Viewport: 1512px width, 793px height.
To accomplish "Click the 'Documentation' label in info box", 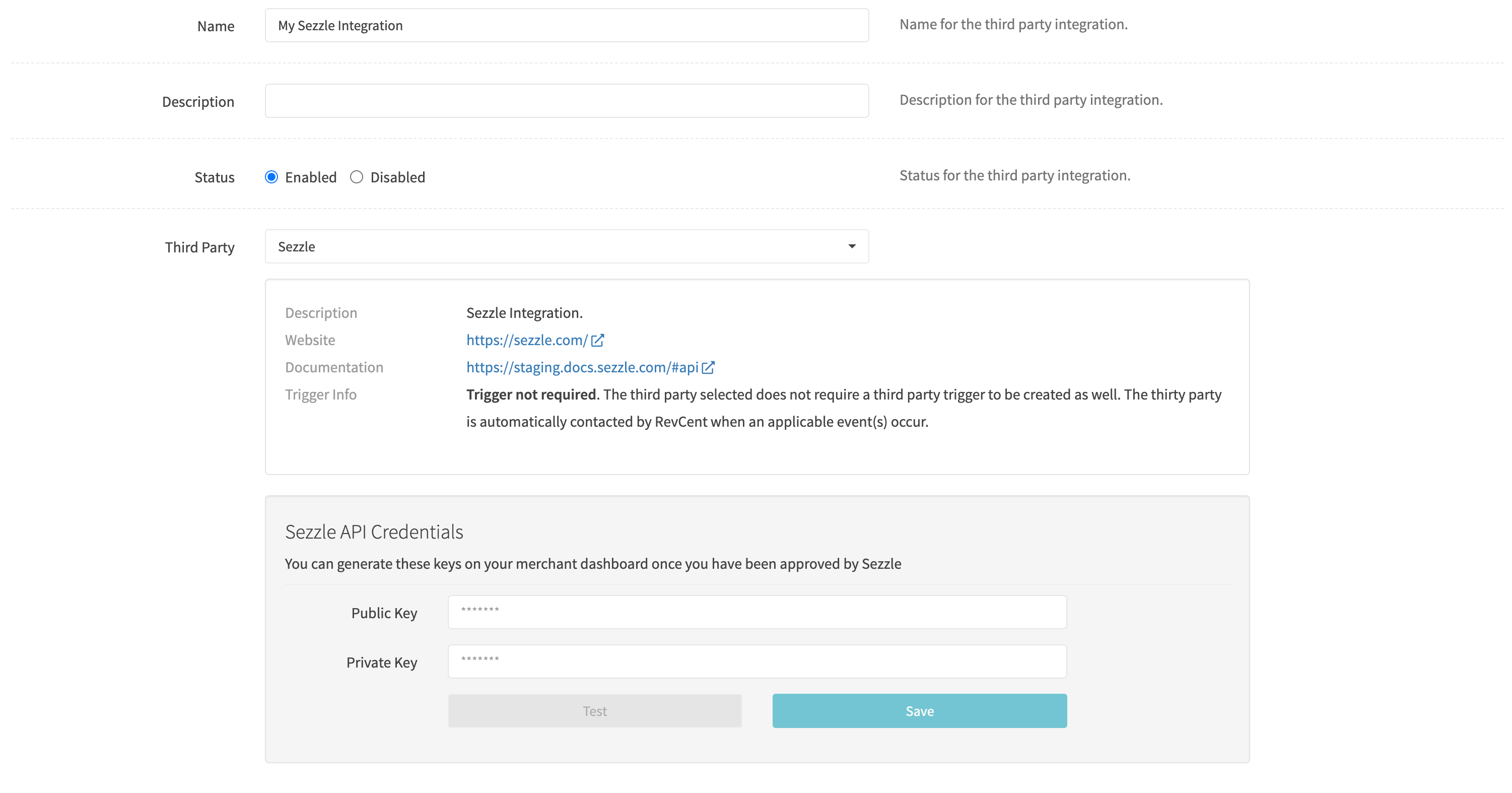I will tap(334, 367).
